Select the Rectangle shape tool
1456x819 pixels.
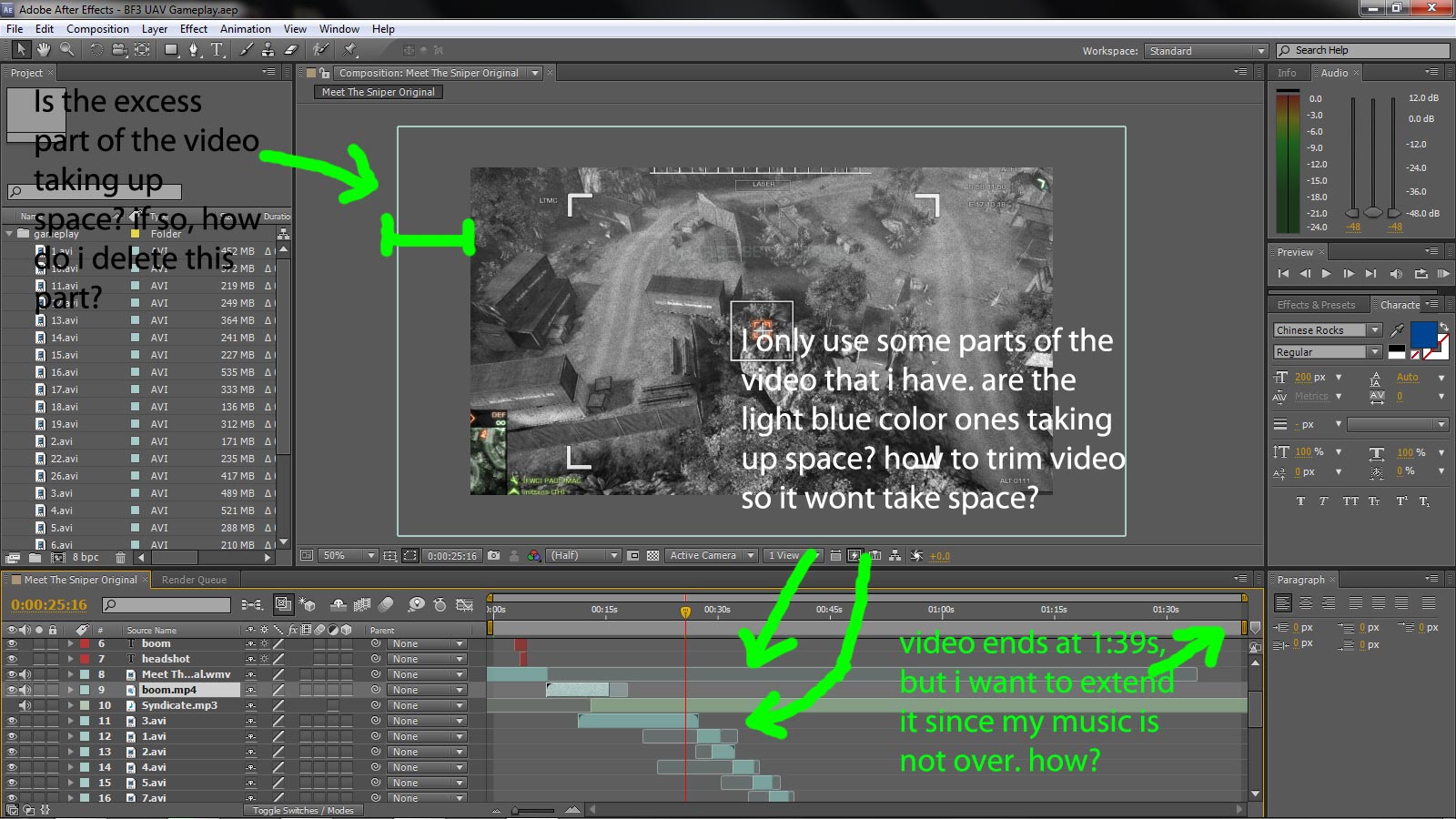(x=171, y=49)
